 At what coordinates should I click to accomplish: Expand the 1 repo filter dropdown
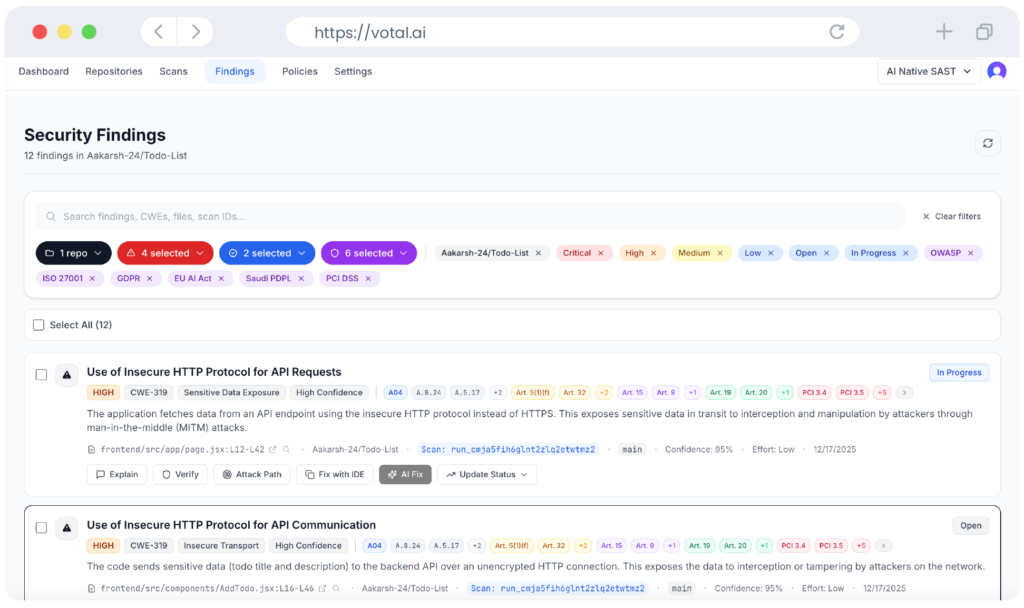click(x=73, y=253)
